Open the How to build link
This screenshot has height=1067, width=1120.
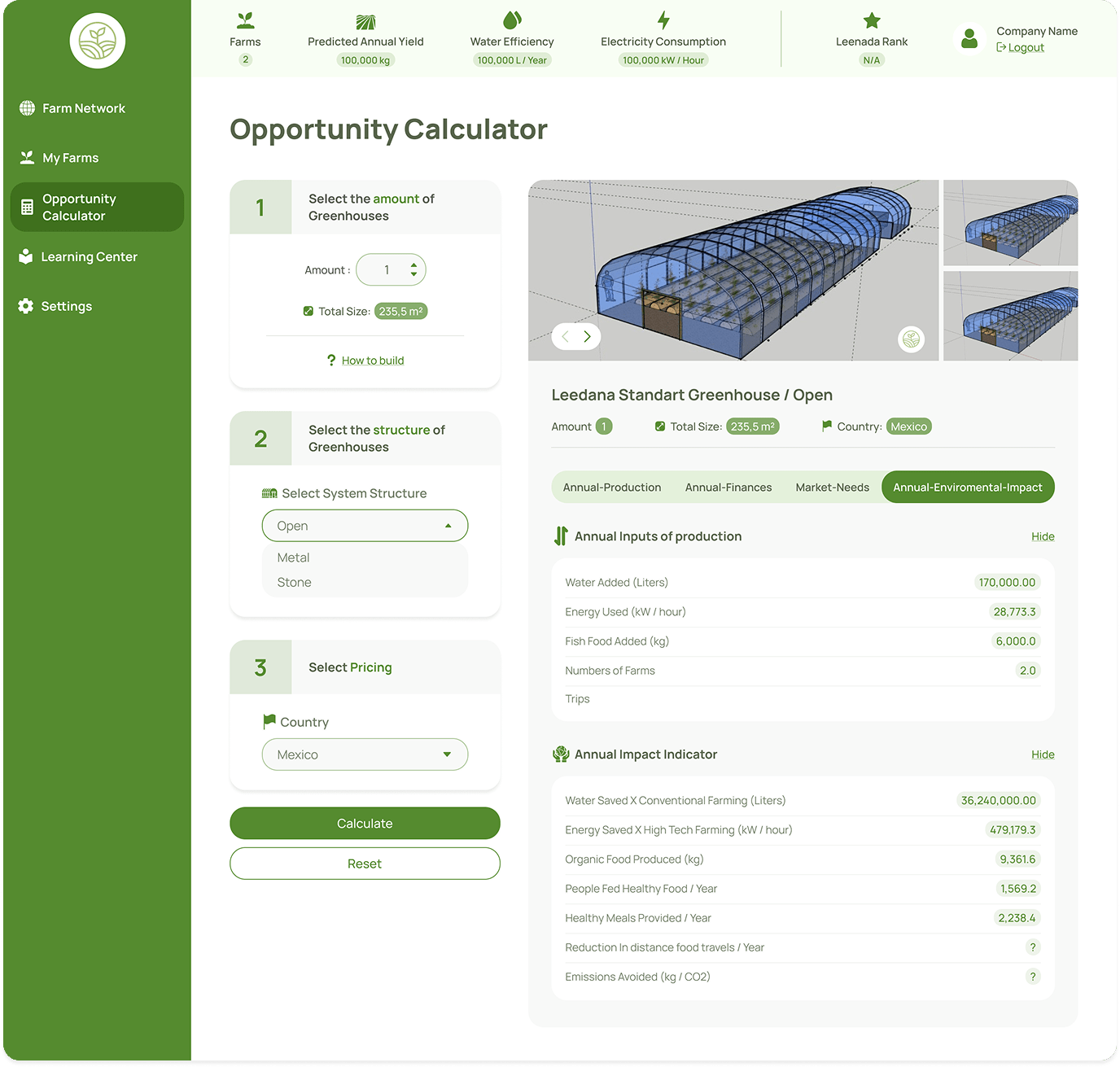point(373,361)
